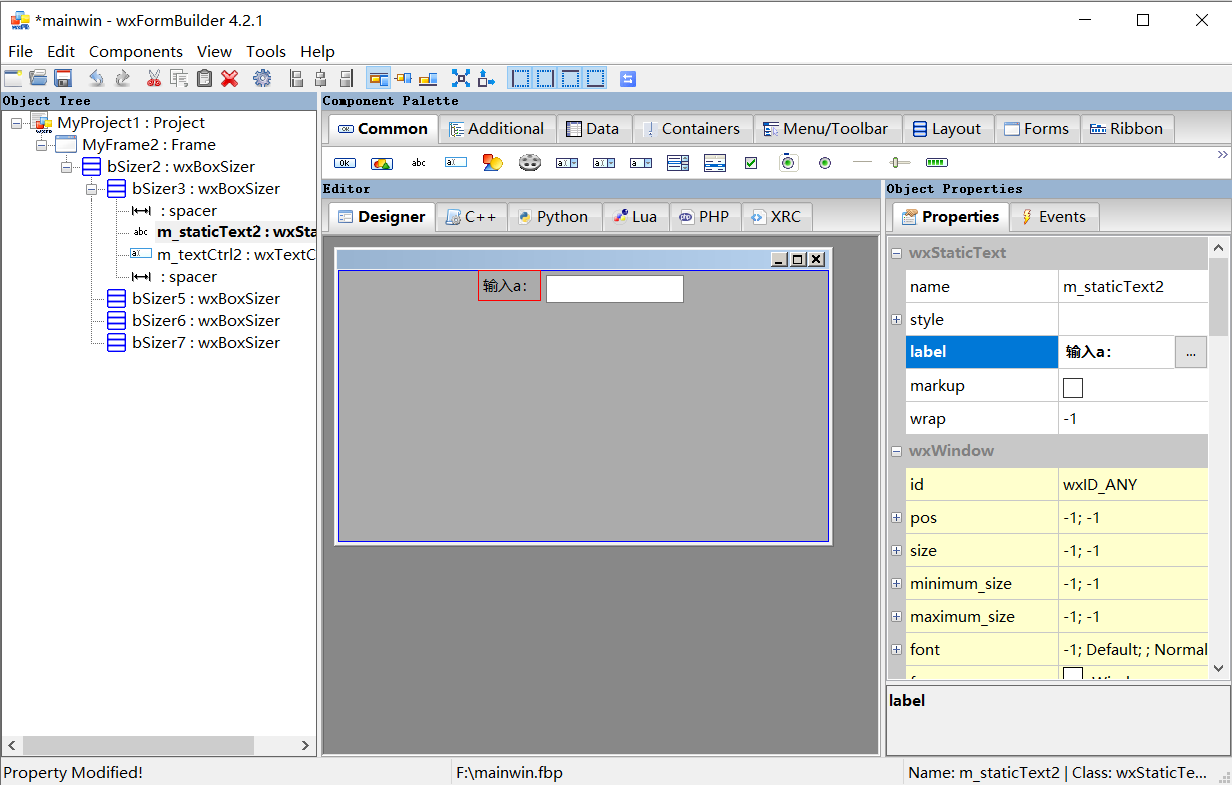Add a wxCheckBox component from palette
The width and height of the screenshot is (1232, 785).
(751, 162)
